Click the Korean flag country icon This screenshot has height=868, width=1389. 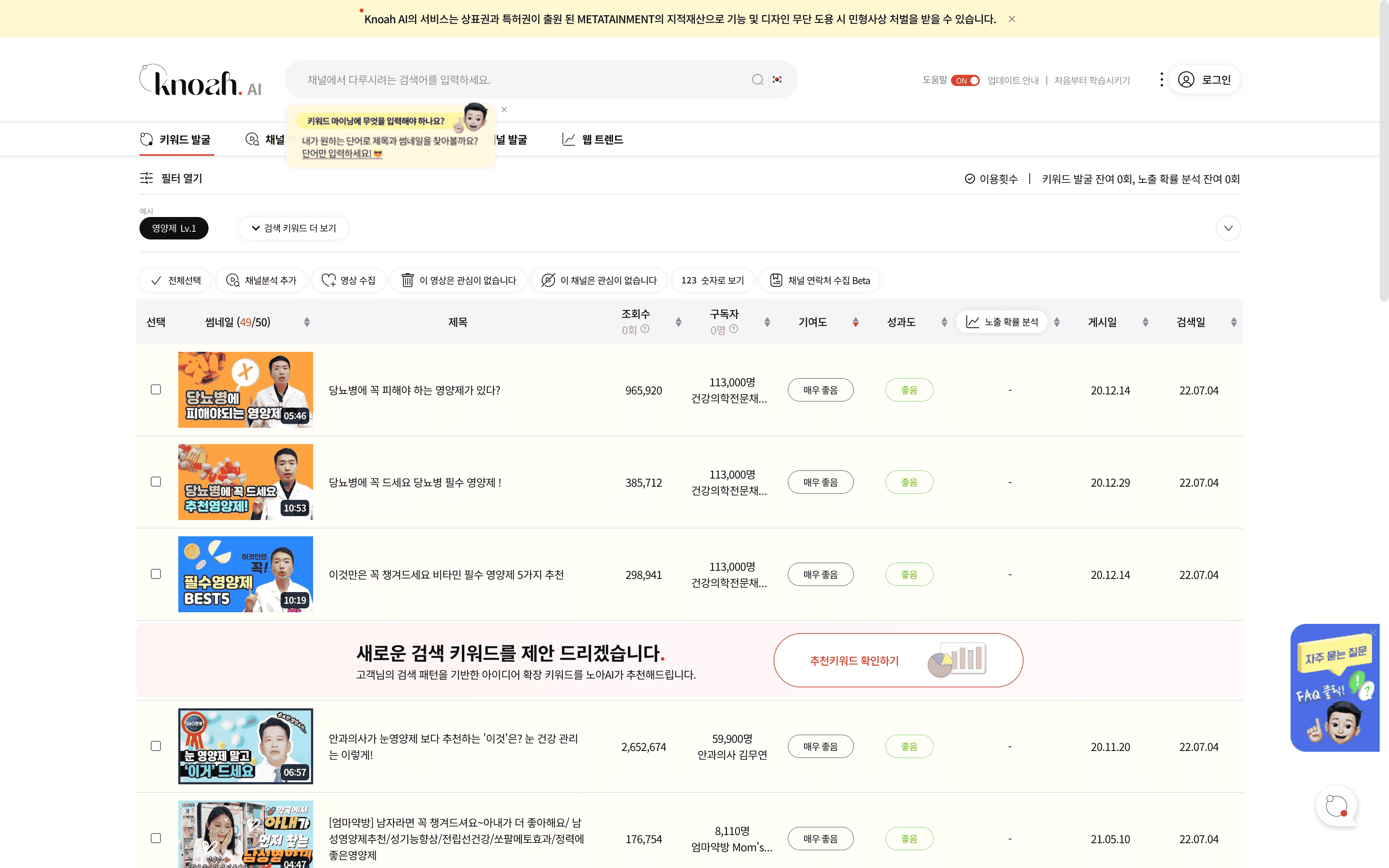(777, 79)
